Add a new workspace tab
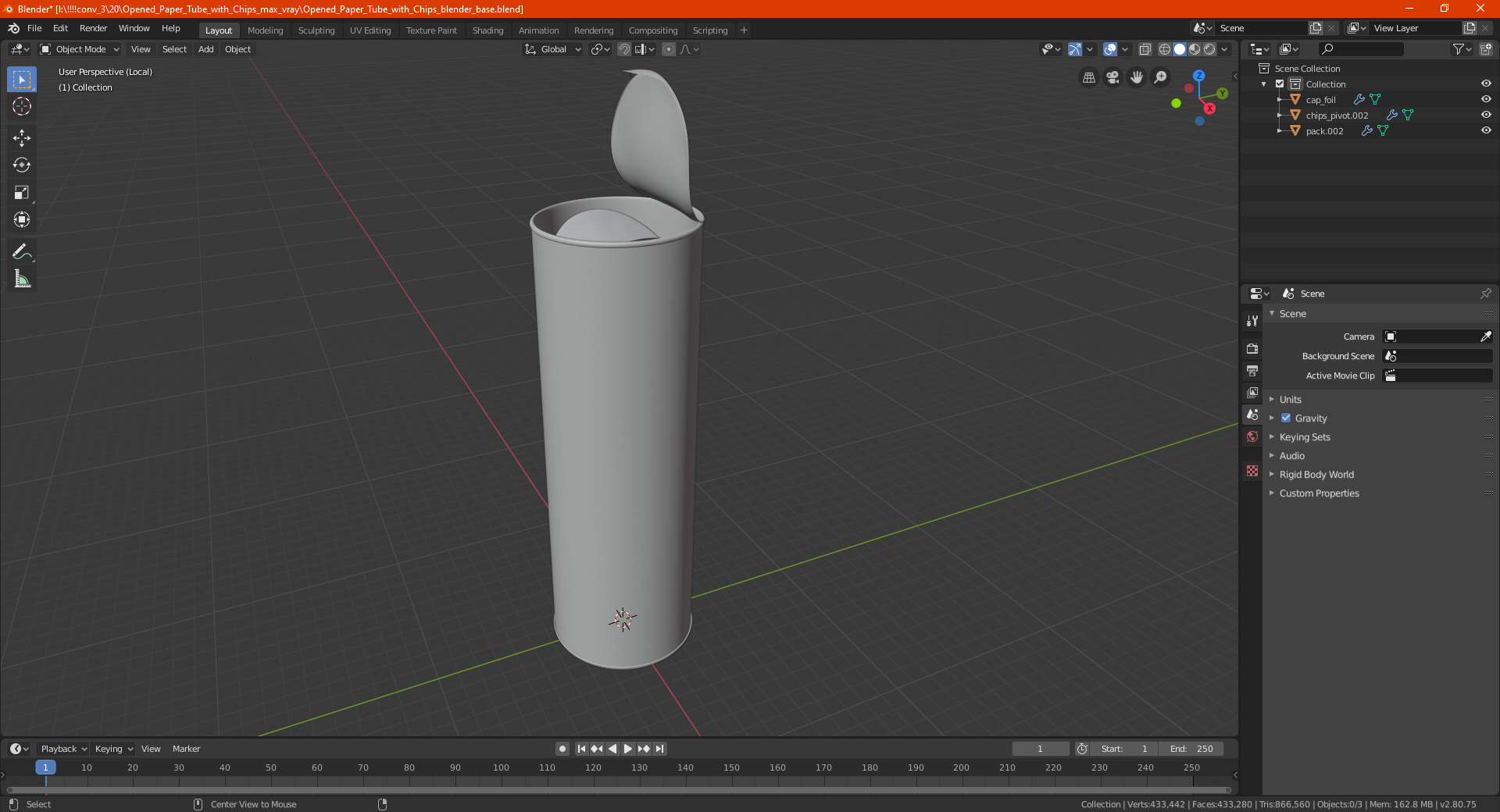1500x812 pixels. 744,30
